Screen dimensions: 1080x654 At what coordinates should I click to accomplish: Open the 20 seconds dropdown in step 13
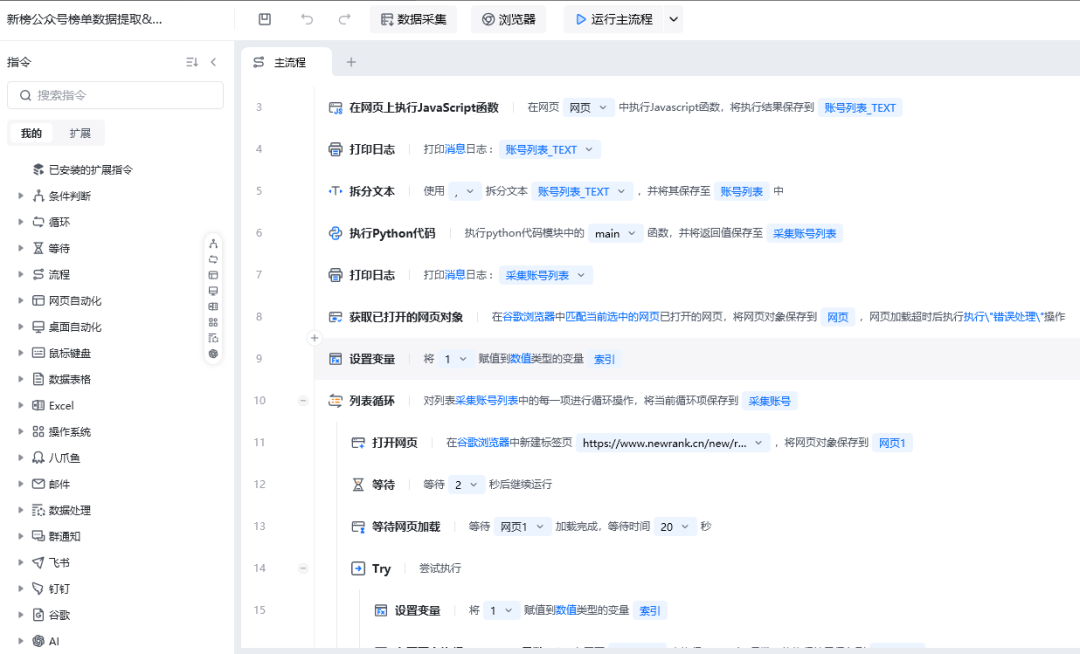pyautogui.click(x=675, y=527)
